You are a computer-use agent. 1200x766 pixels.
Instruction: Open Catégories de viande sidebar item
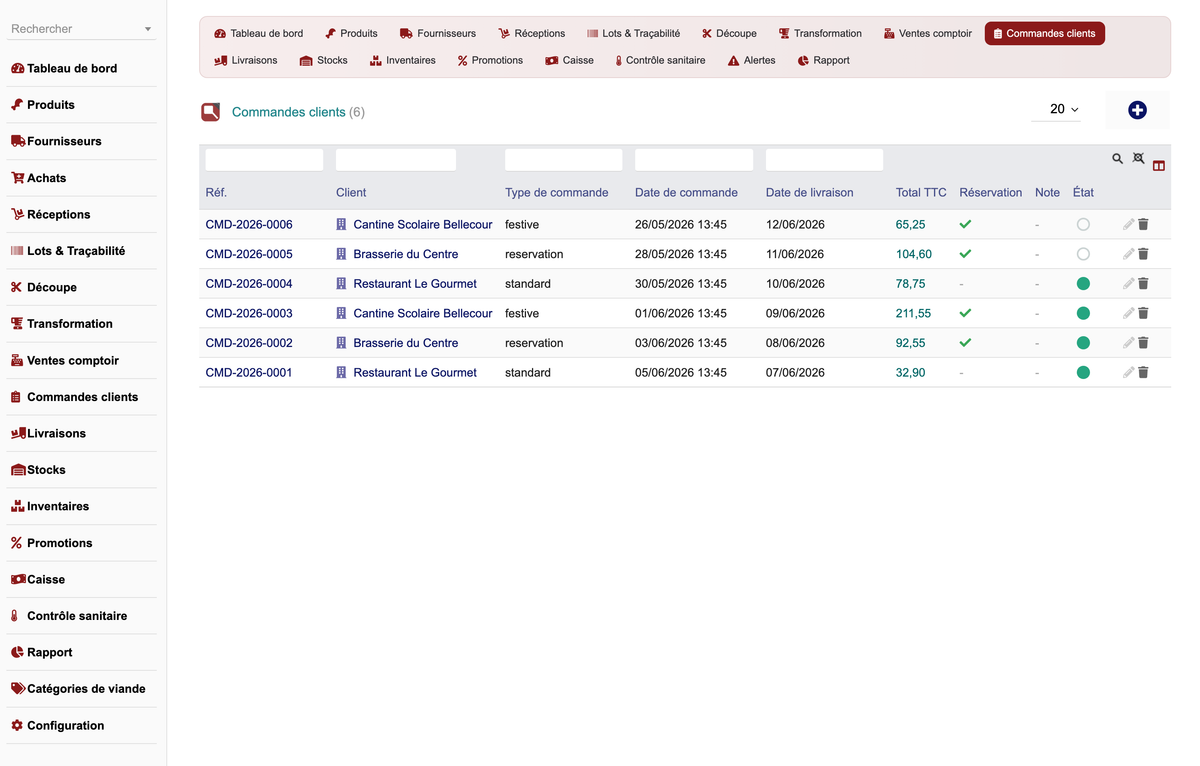(86, 689)
